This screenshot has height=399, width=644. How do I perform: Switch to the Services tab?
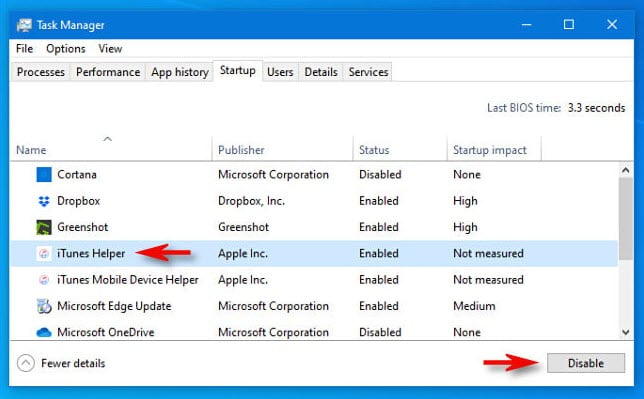coord(368,72)
